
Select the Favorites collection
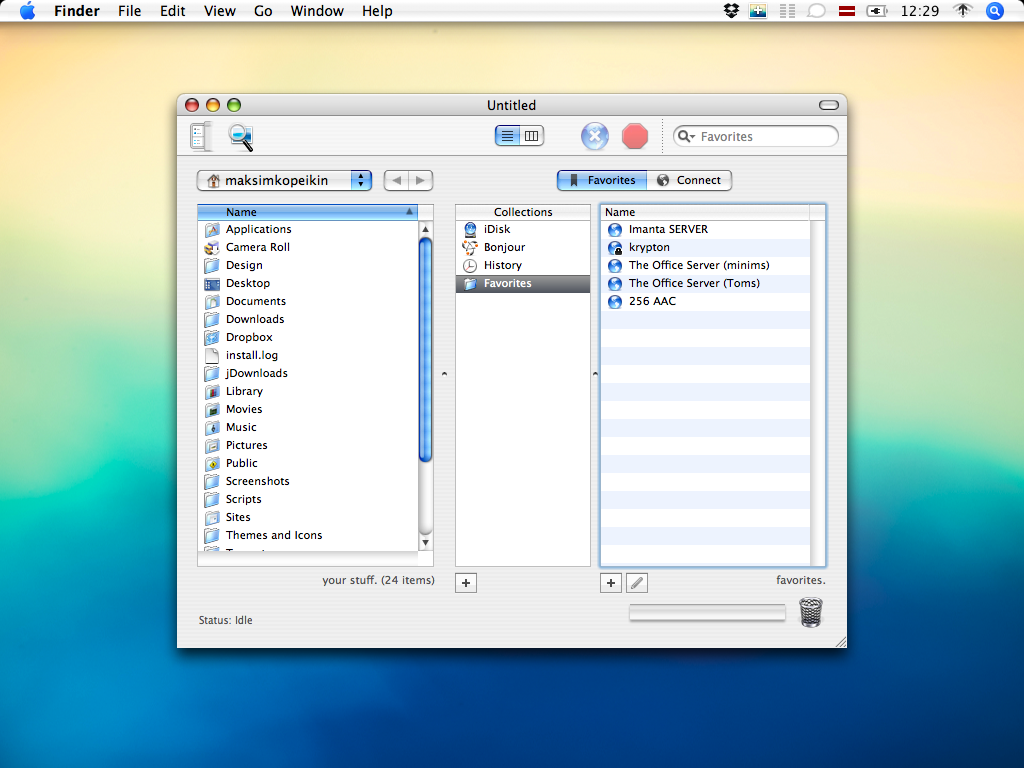[x=522, y=283]
